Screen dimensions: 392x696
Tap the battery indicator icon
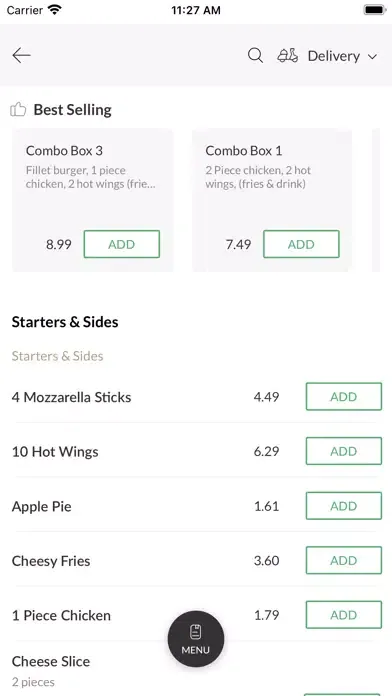[374, 10]
